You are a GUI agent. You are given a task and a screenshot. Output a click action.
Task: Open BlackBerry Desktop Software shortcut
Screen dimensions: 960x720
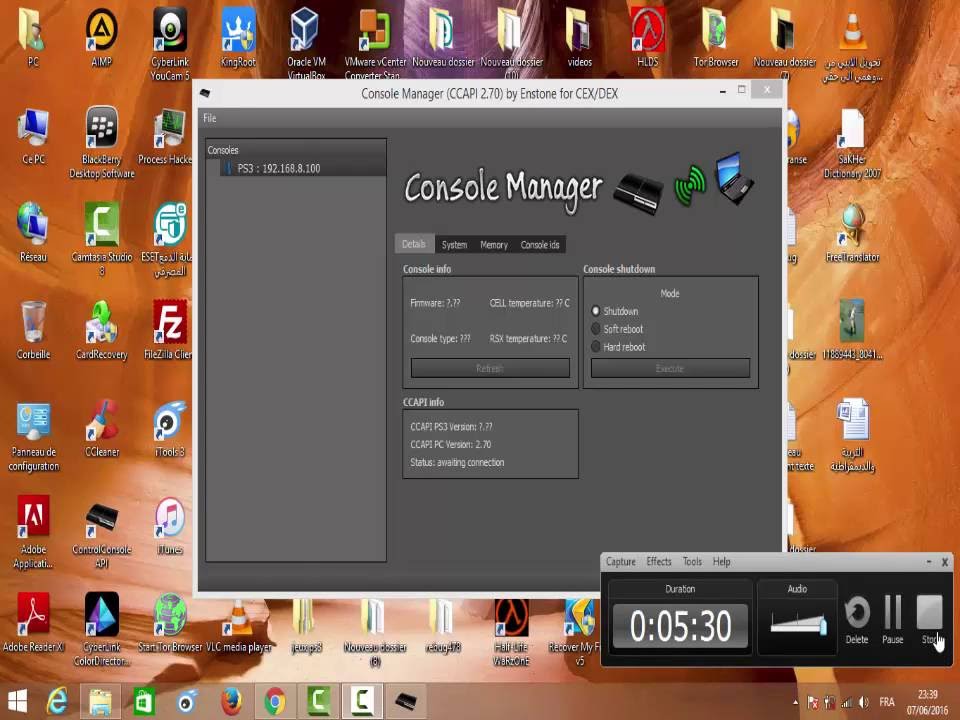tap(102, 143)
